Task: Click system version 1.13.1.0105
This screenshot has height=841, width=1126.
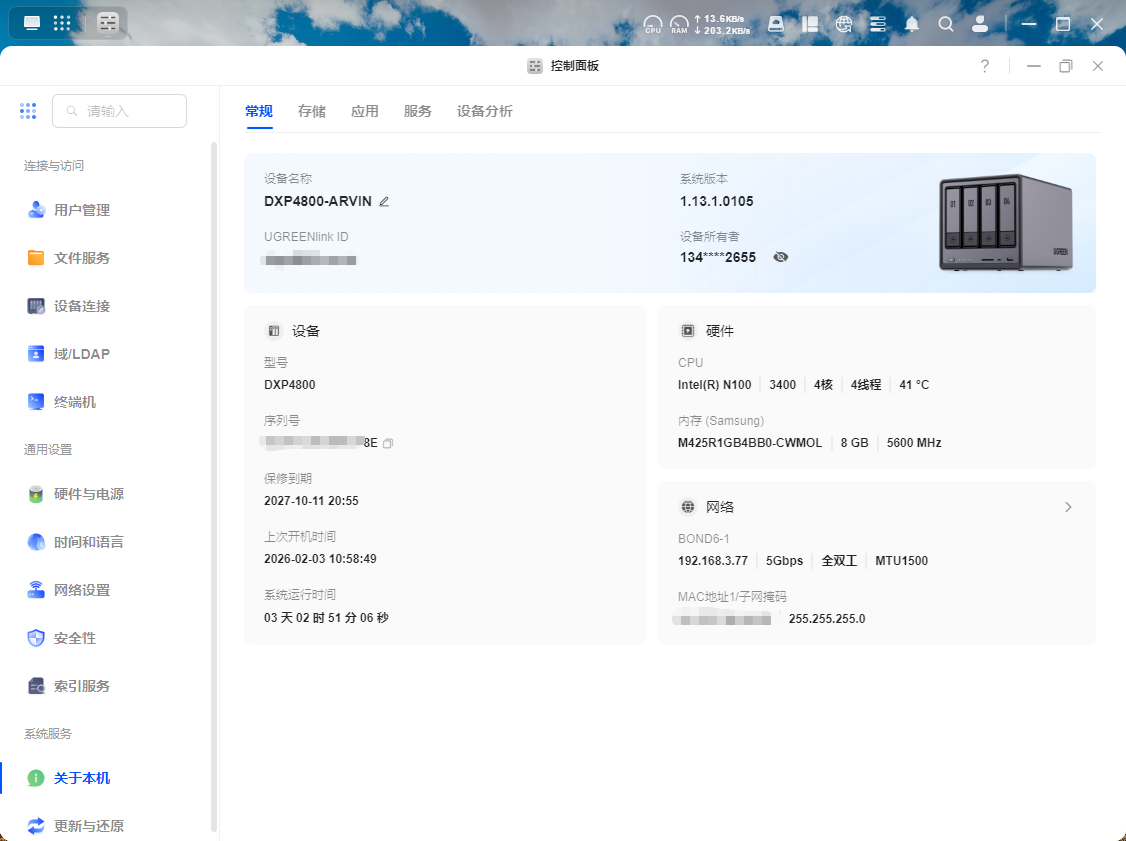Action: tap(717, 202)
